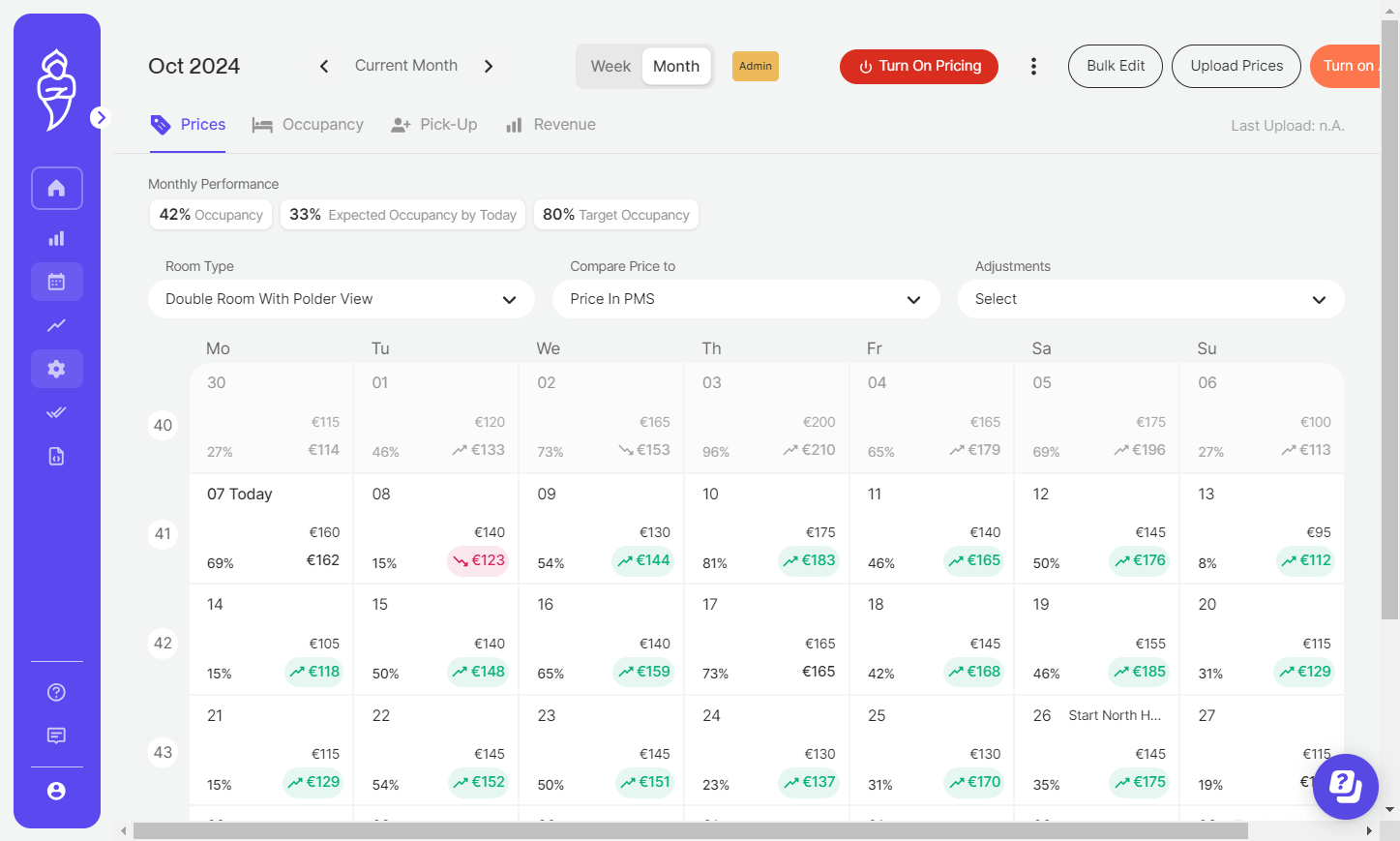Open Compare Price to dropdown
The image size is (1400, 841).
click(746, 299)
